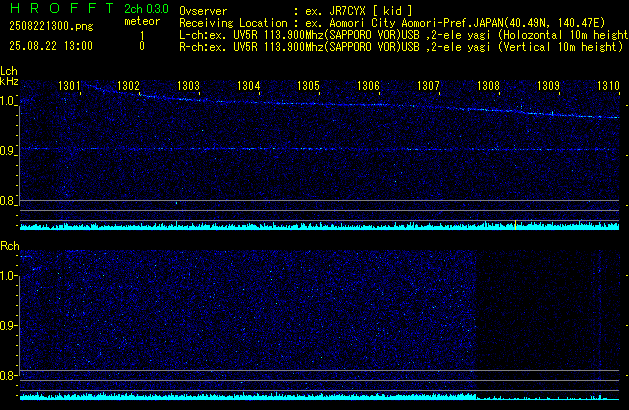Click the 1309 time label
629x410 pixels.
548,86
